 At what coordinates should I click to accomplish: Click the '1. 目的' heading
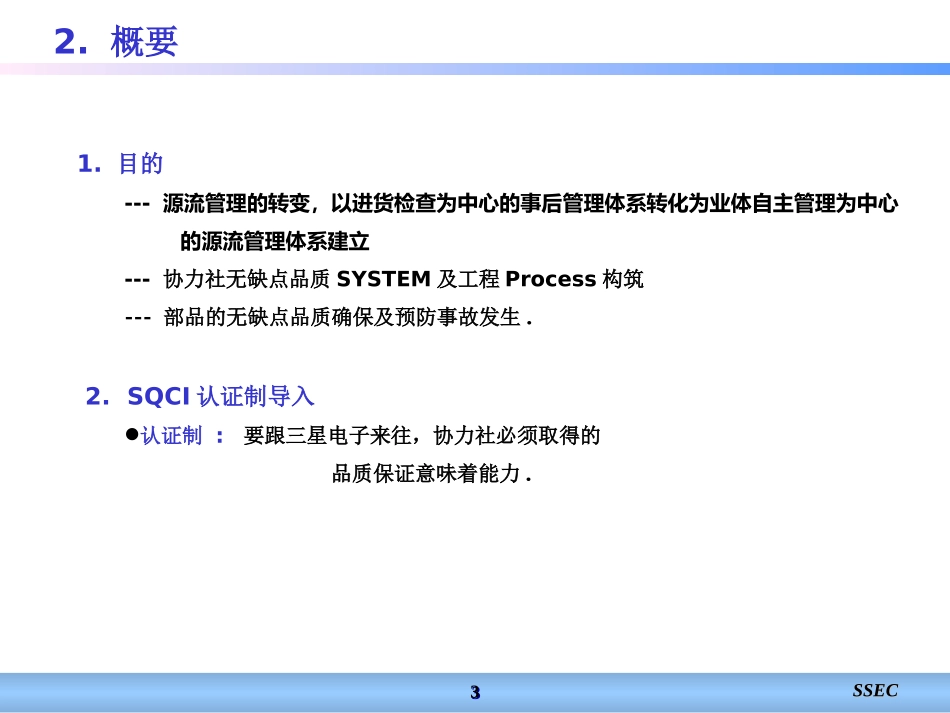pos(120,164)
